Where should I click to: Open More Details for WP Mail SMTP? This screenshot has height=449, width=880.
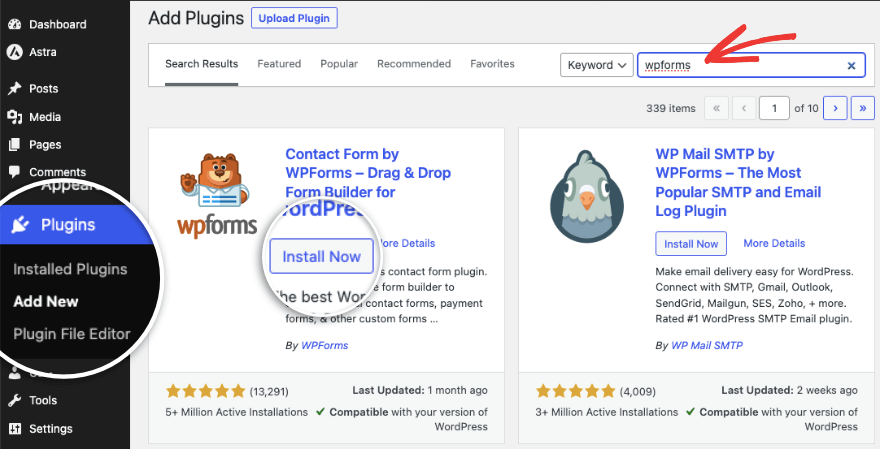[x=774, y=244]
